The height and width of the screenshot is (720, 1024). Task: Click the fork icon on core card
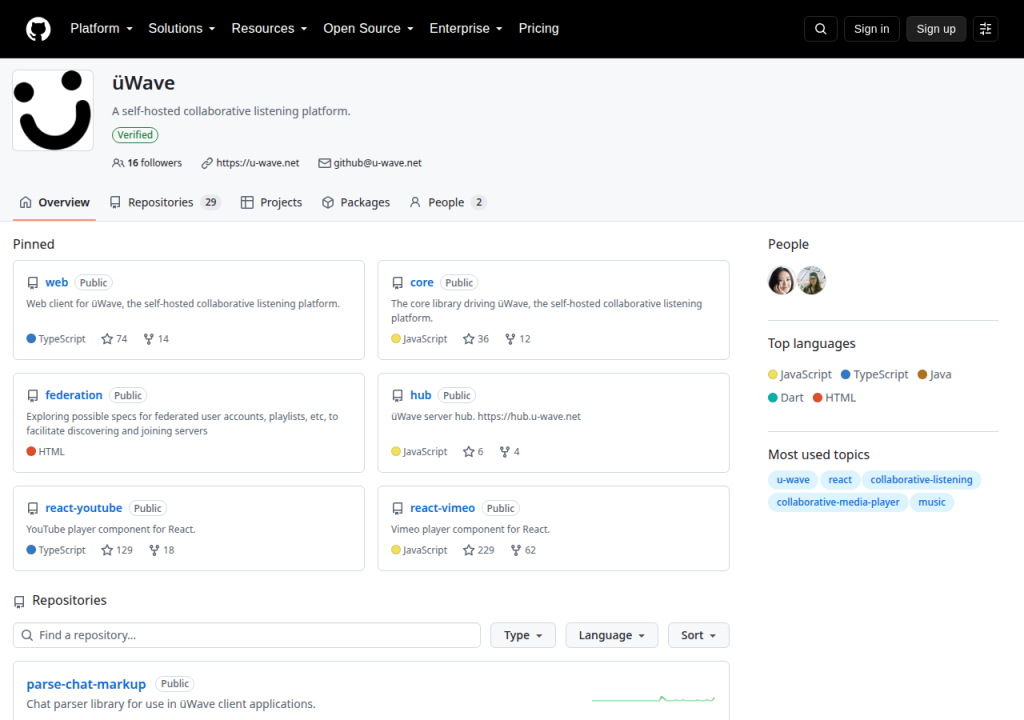coord(510,338)
